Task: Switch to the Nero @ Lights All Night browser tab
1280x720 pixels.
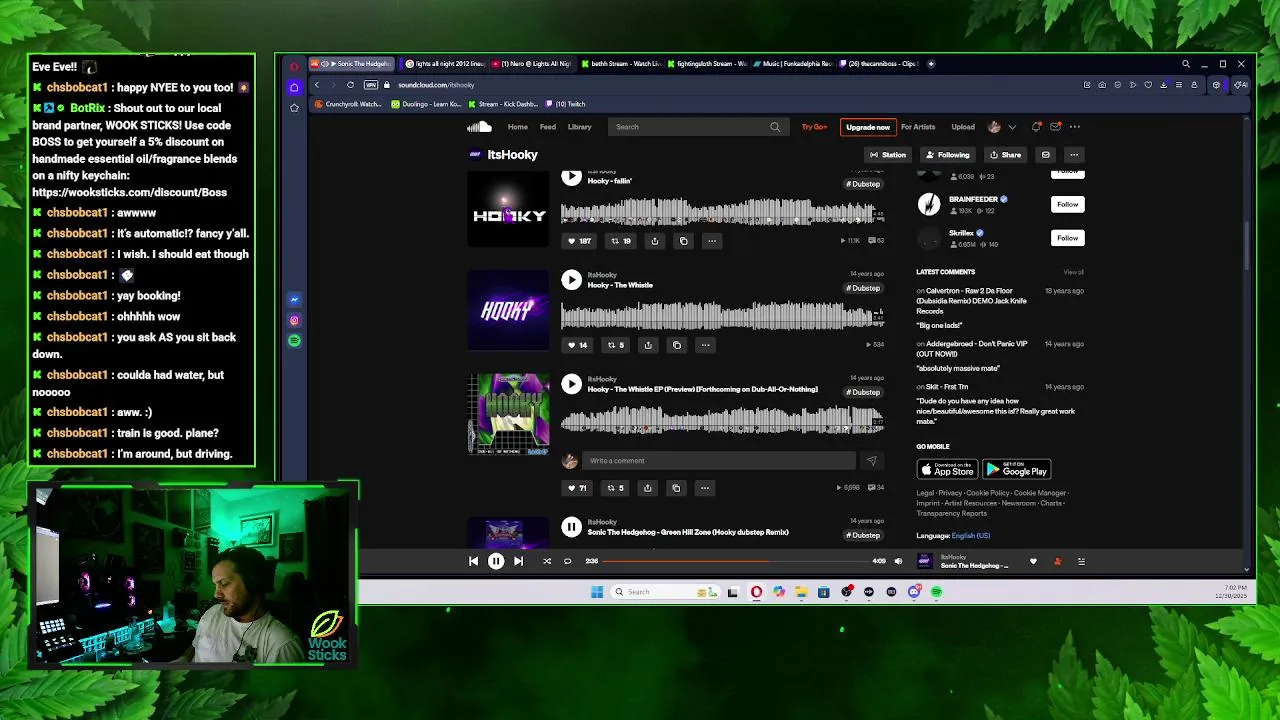Action: (531, 64)
